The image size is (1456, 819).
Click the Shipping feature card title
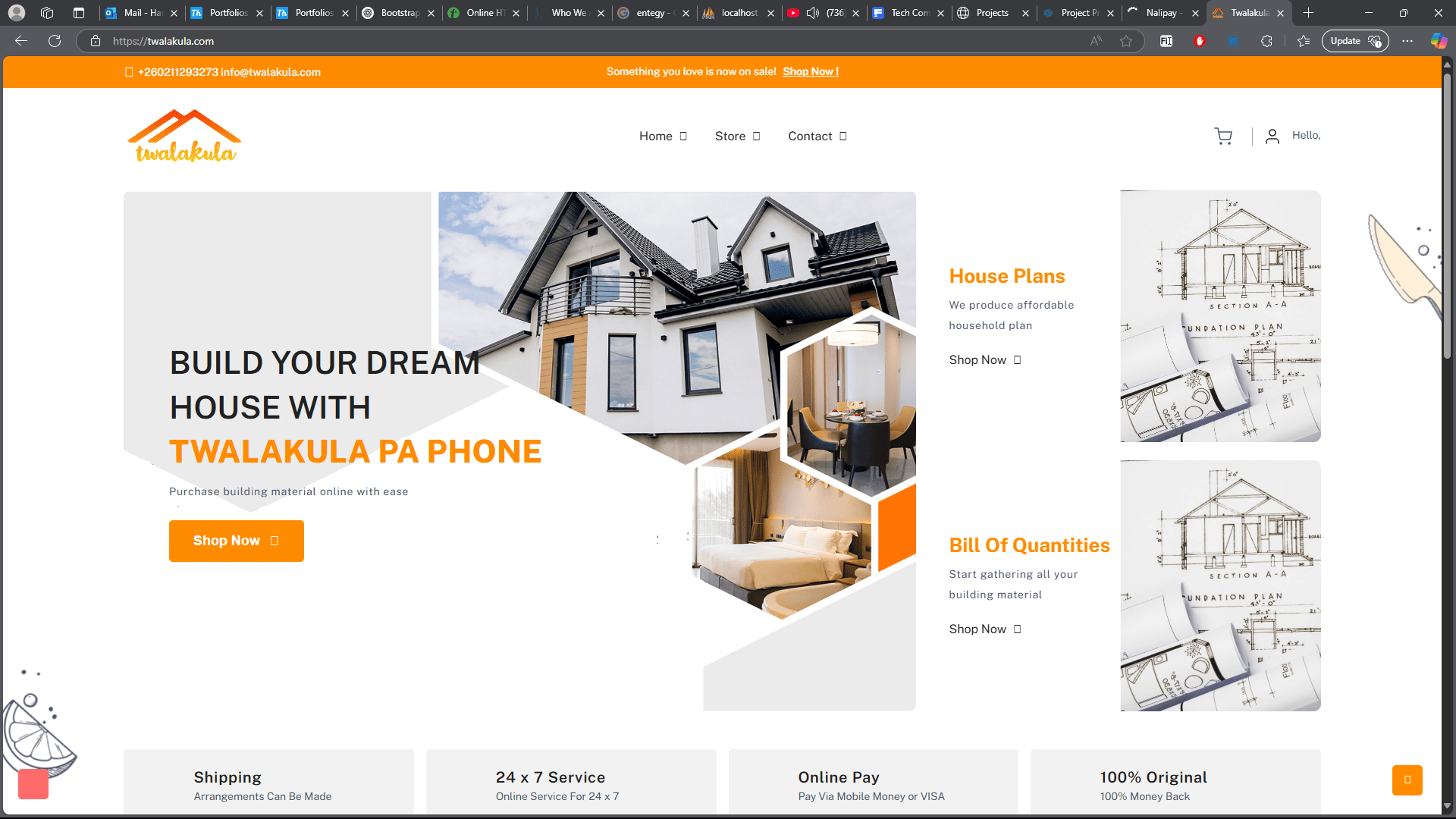(227, 777)
